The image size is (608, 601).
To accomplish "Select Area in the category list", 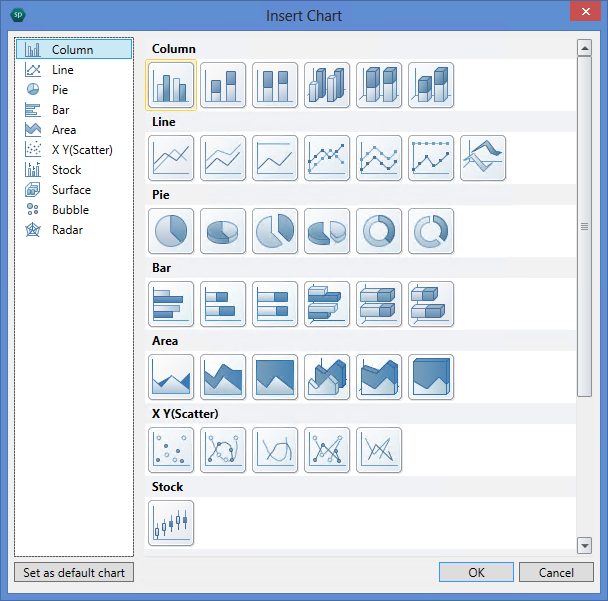I will point(74,130).
